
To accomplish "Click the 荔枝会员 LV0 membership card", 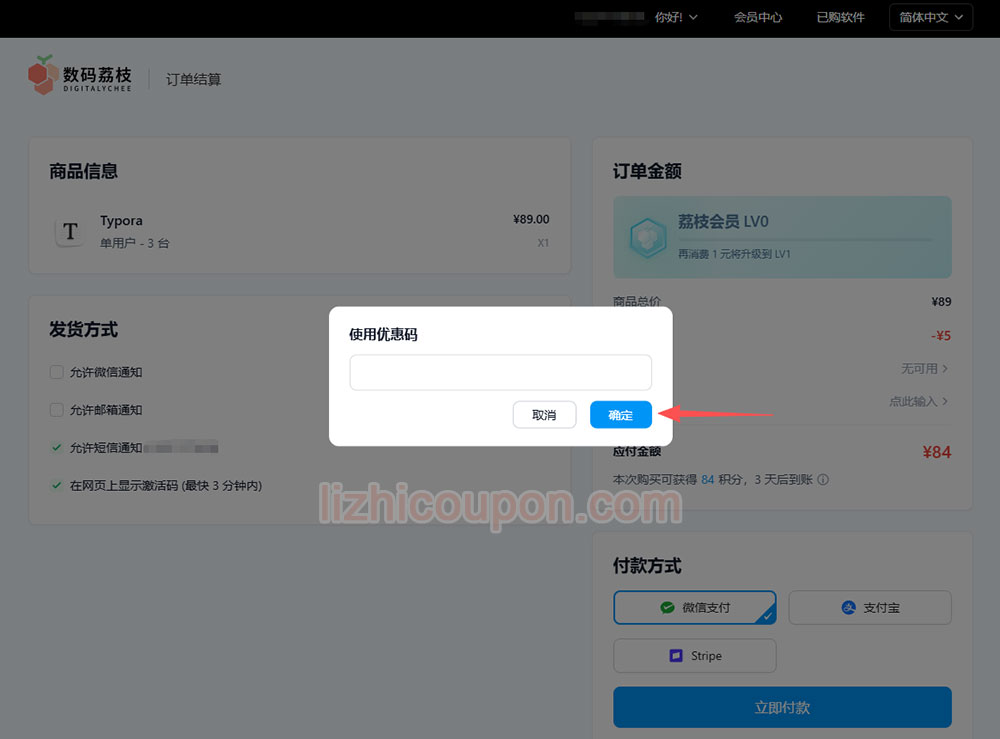I will coord(782,237).
